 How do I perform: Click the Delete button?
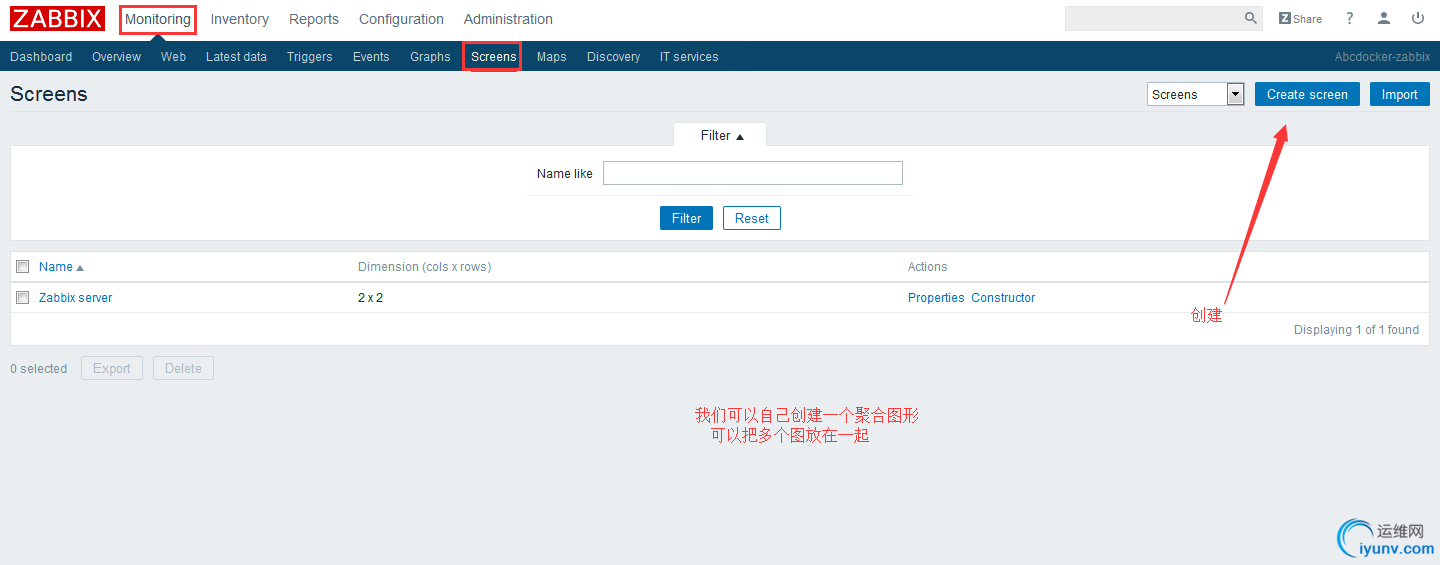tap(183, 368)
